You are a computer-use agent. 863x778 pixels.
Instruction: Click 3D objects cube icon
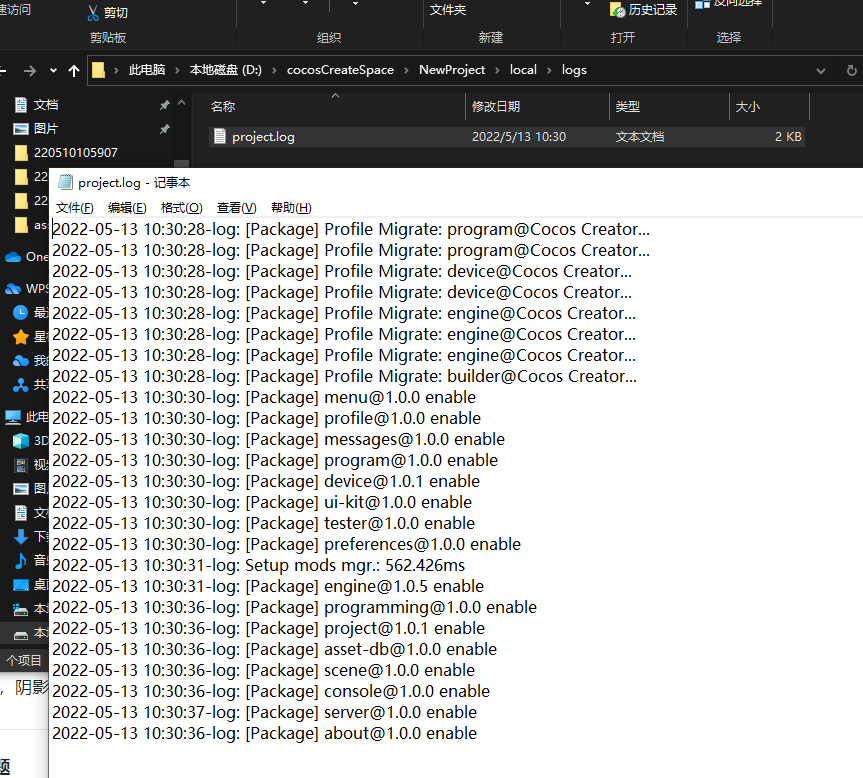(x=20, y=441)
